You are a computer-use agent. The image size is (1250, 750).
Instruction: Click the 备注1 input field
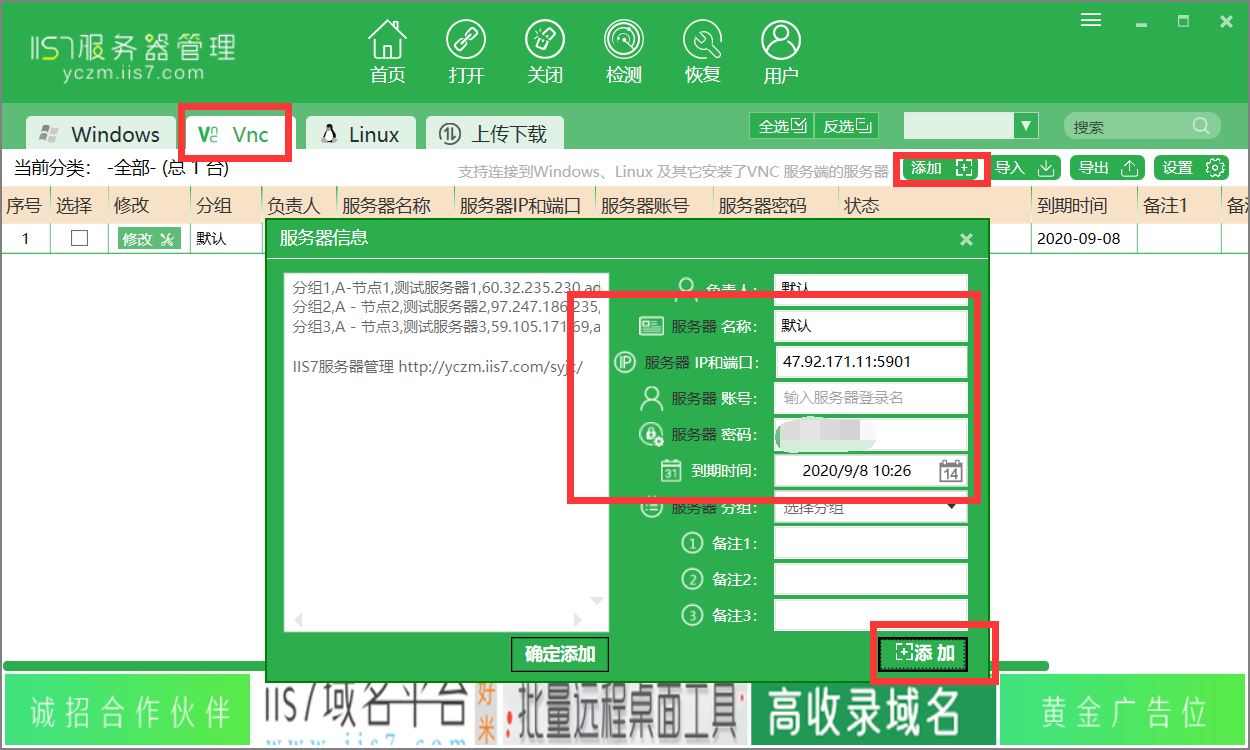click(870, 542)
